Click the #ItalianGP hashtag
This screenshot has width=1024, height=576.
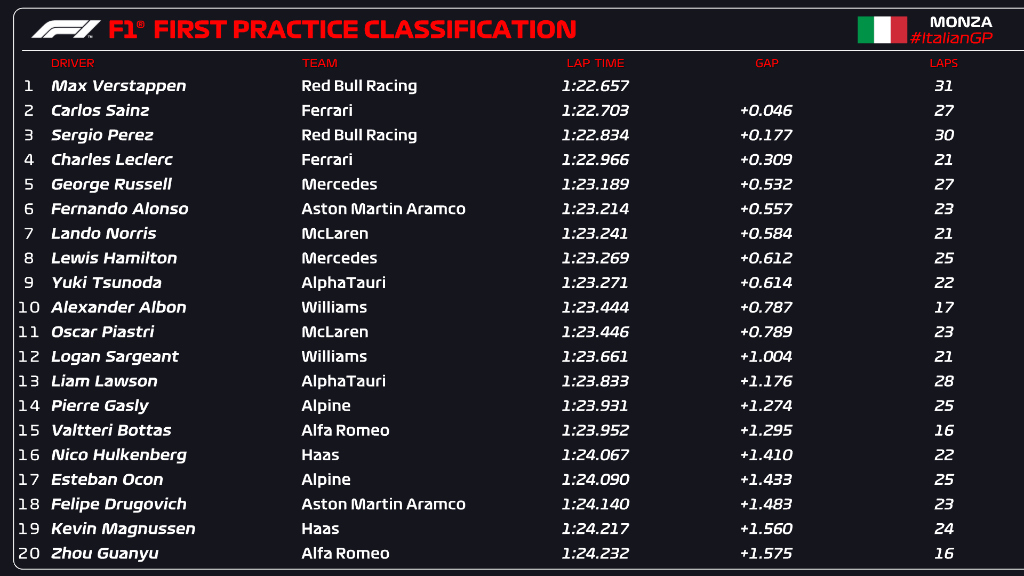pos(950,38)
